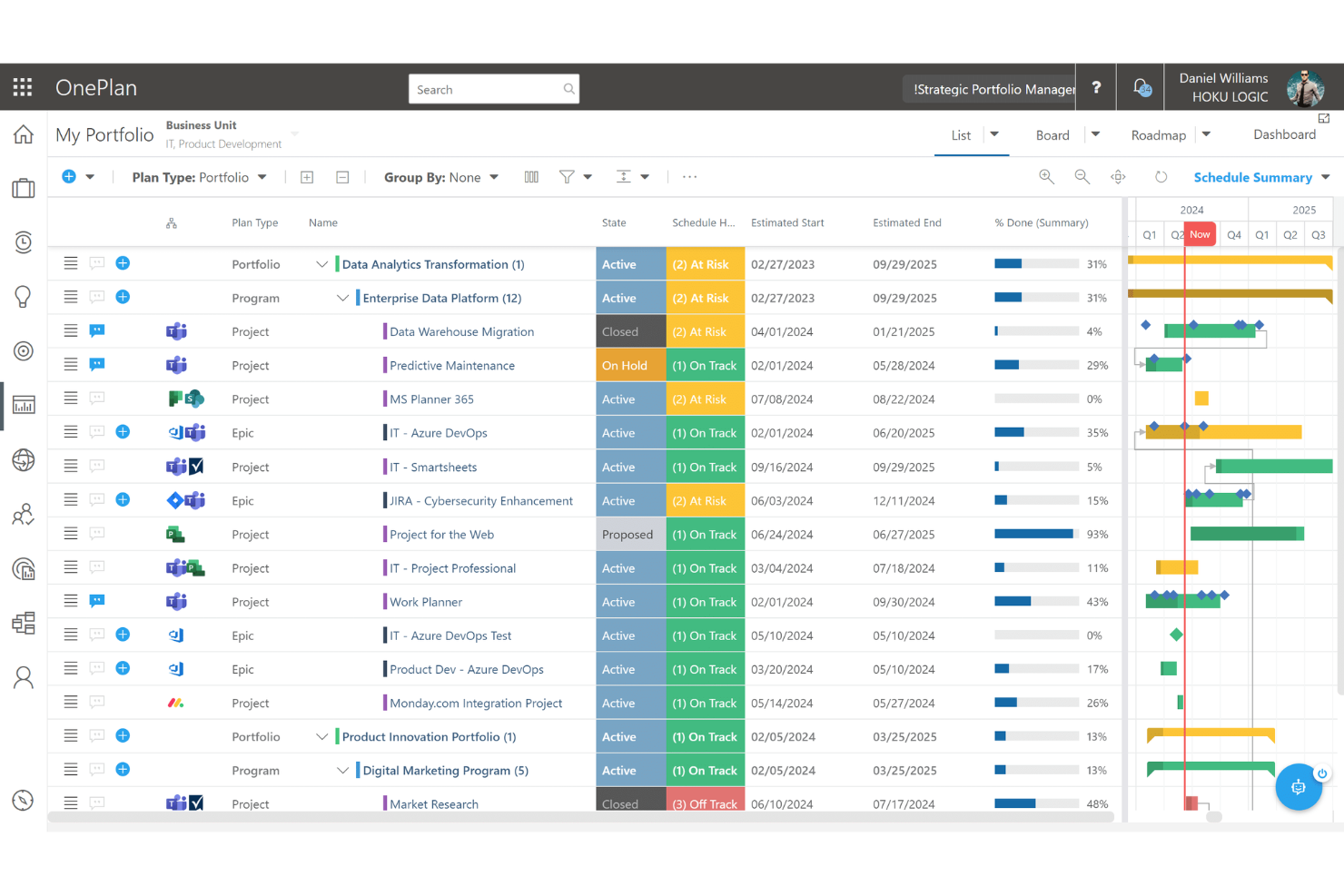Viewport: 1344px width, 896px height.
Task: Click the Business Unit selector
Action: (231, 134)
